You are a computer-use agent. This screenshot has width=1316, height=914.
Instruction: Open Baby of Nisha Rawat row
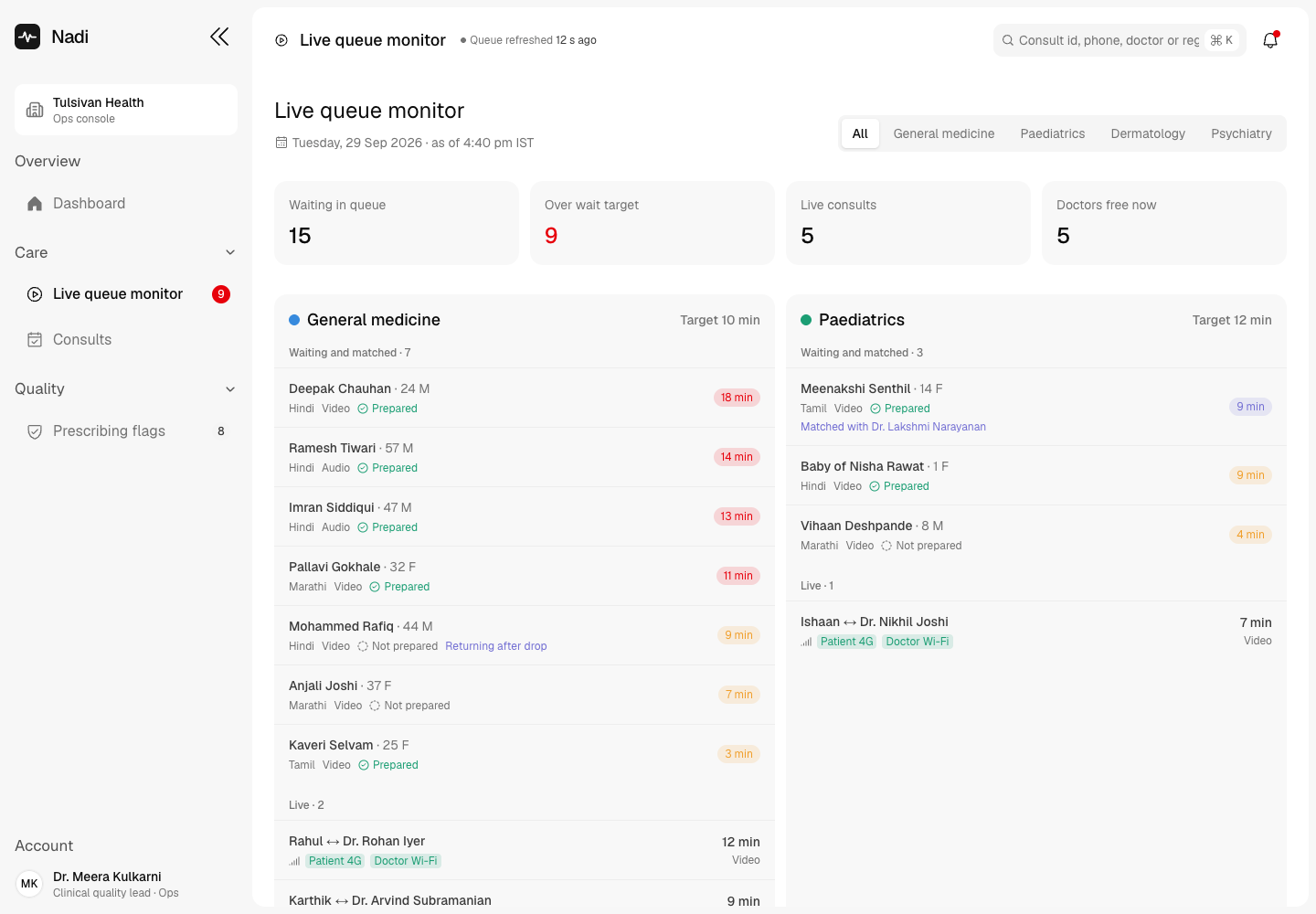coord(1036,475)
